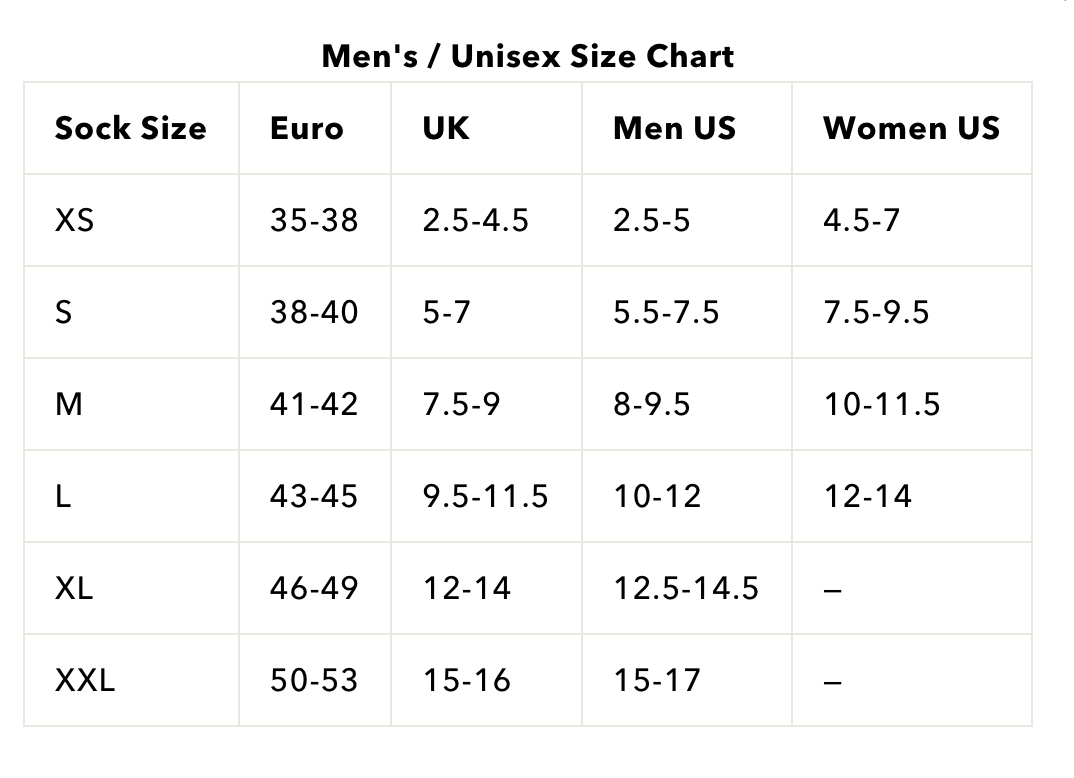Screen dimensions: 1074x778
Task: Click the UK 5-7 size cell
Action: (446, 313)
